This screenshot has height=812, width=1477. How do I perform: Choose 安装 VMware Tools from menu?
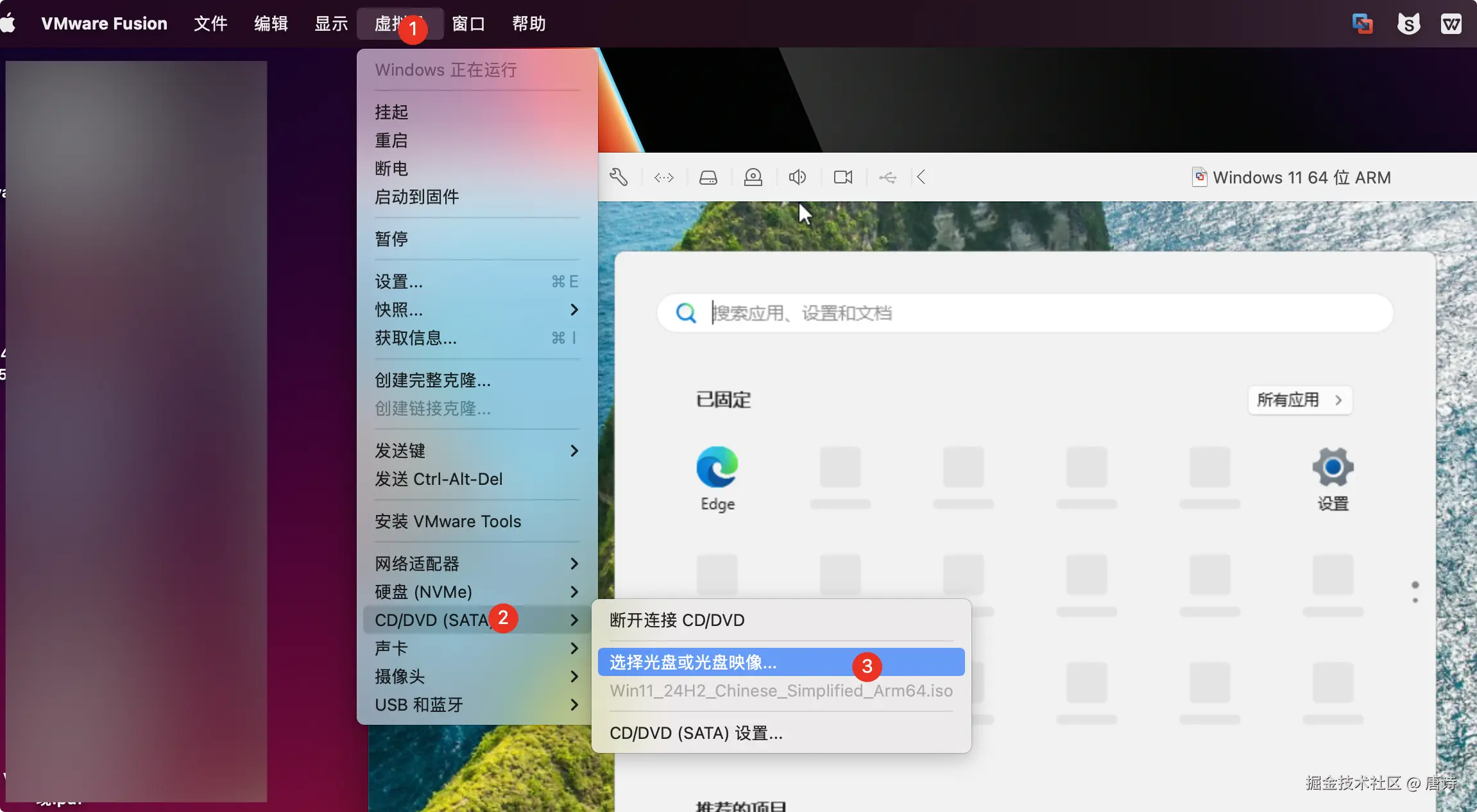tap(448, 521)
